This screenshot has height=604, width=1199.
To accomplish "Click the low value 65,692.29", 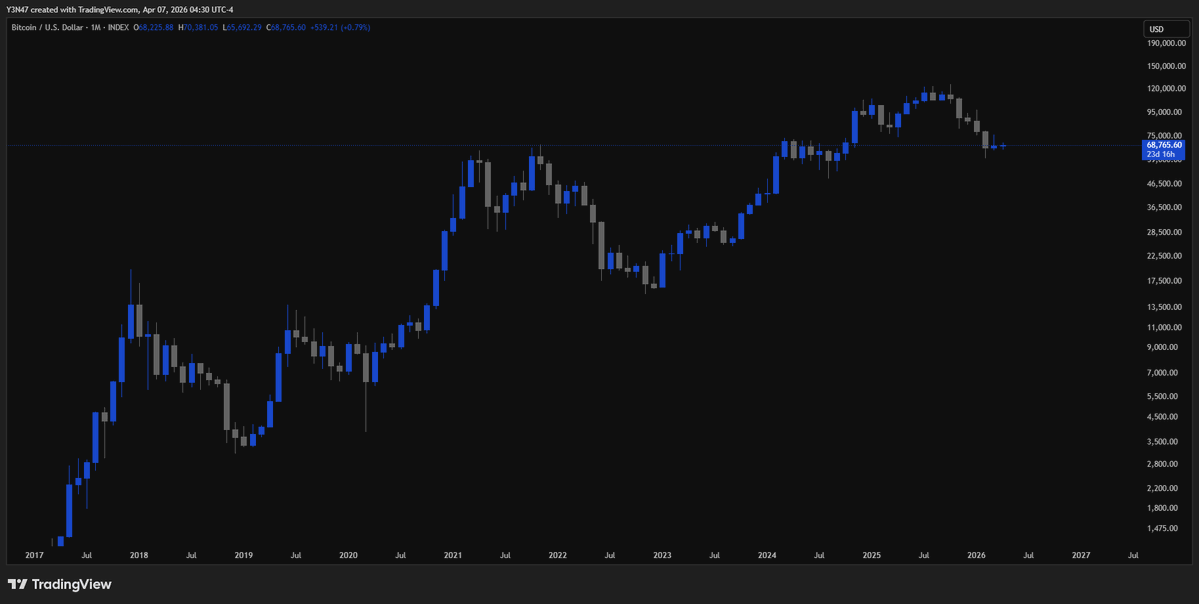I will (x=242, y=28).
